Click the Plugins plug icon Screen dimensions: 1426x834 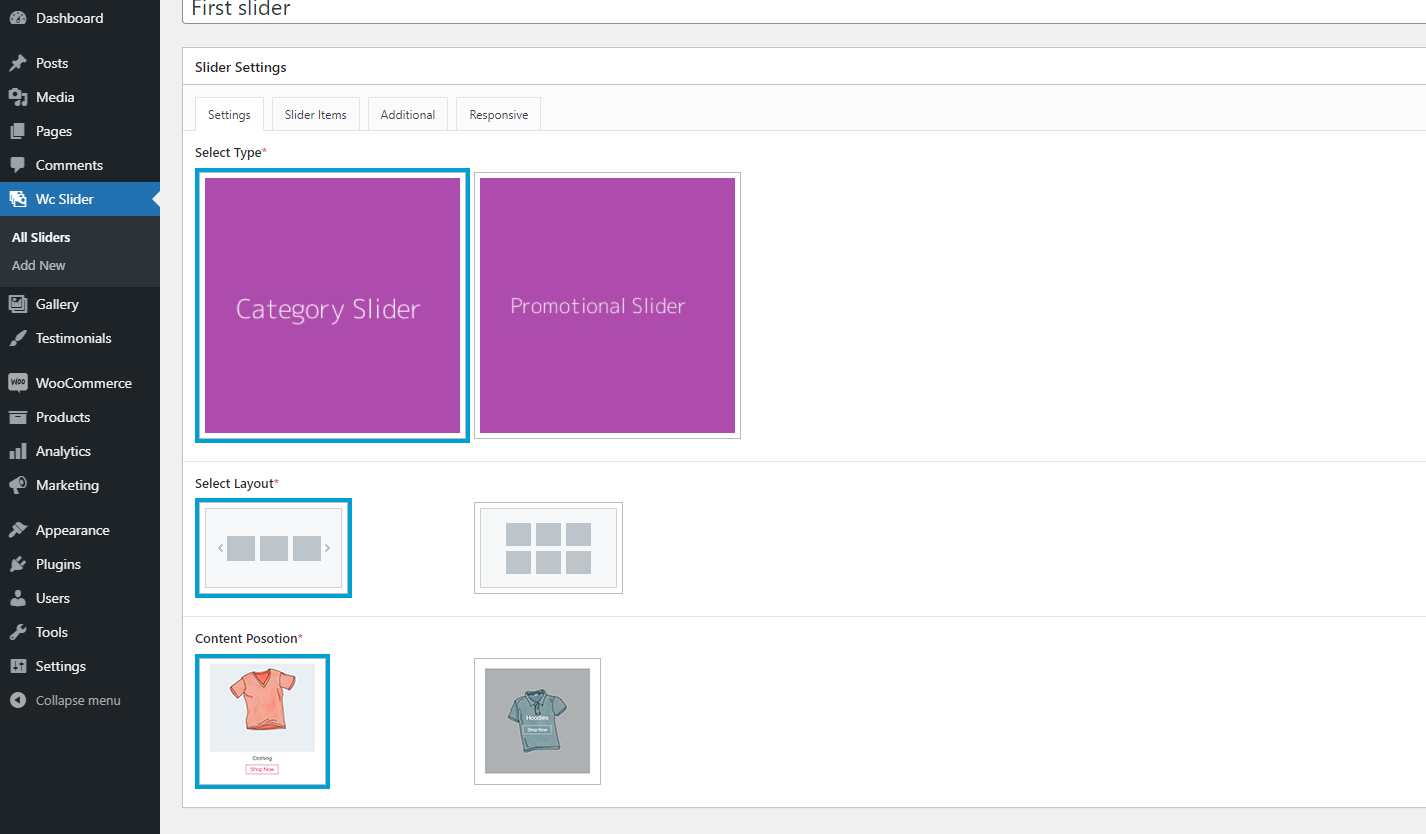click(x=18, y=564)
